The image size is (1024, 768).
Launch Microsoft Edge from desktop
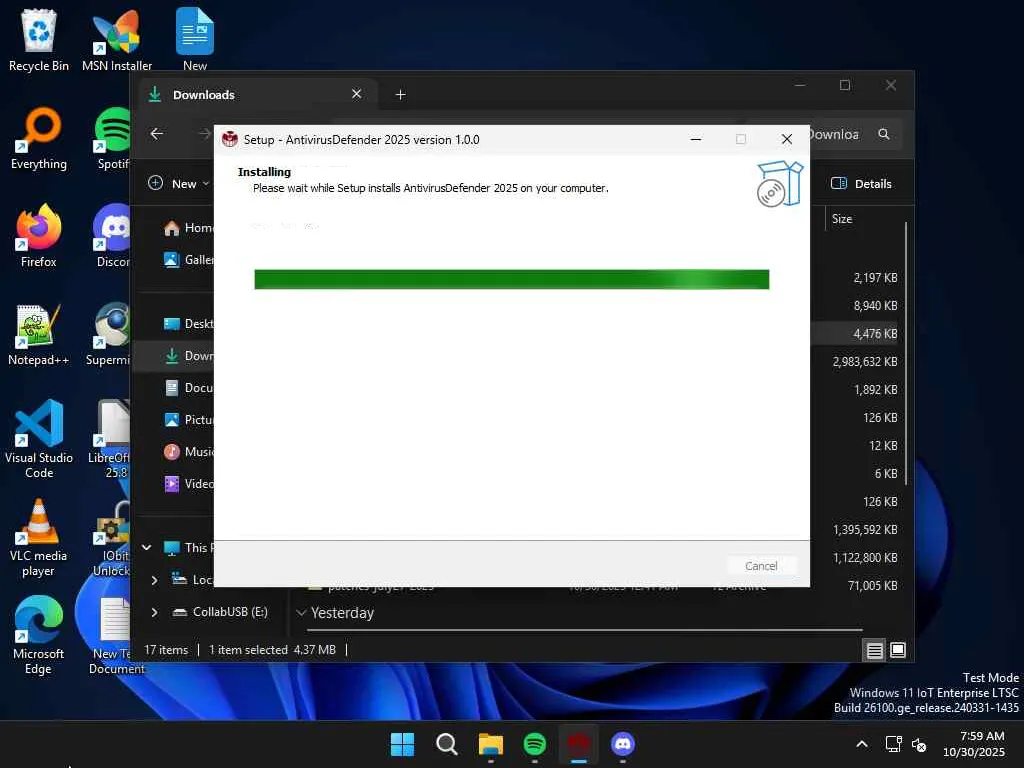(39, 635)
